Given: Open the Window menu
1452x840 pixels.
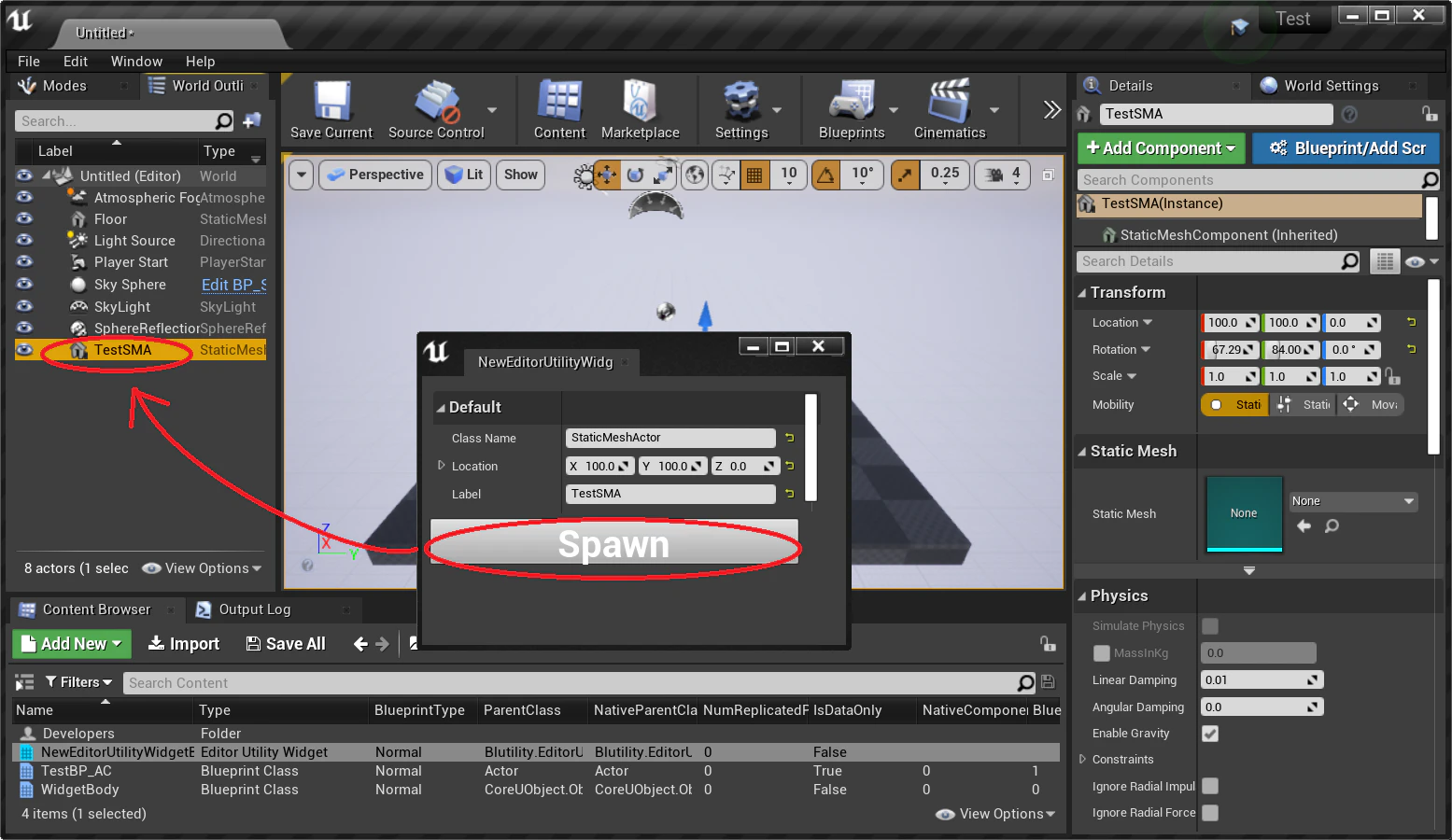Looking at the screenshot, I should pos(136,62).
